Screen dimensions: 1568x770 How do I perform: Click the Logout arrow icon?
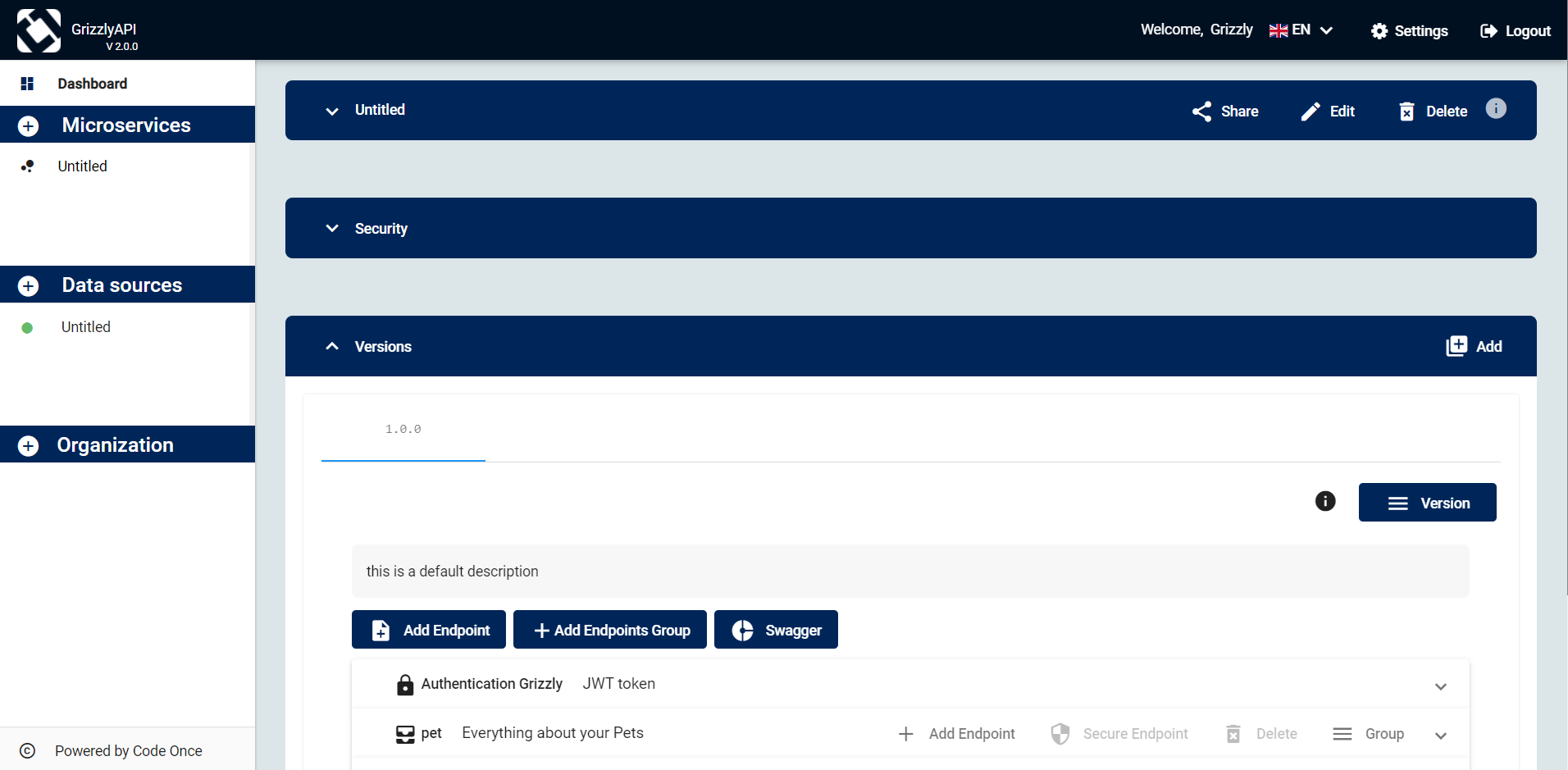click(1488, 31)
